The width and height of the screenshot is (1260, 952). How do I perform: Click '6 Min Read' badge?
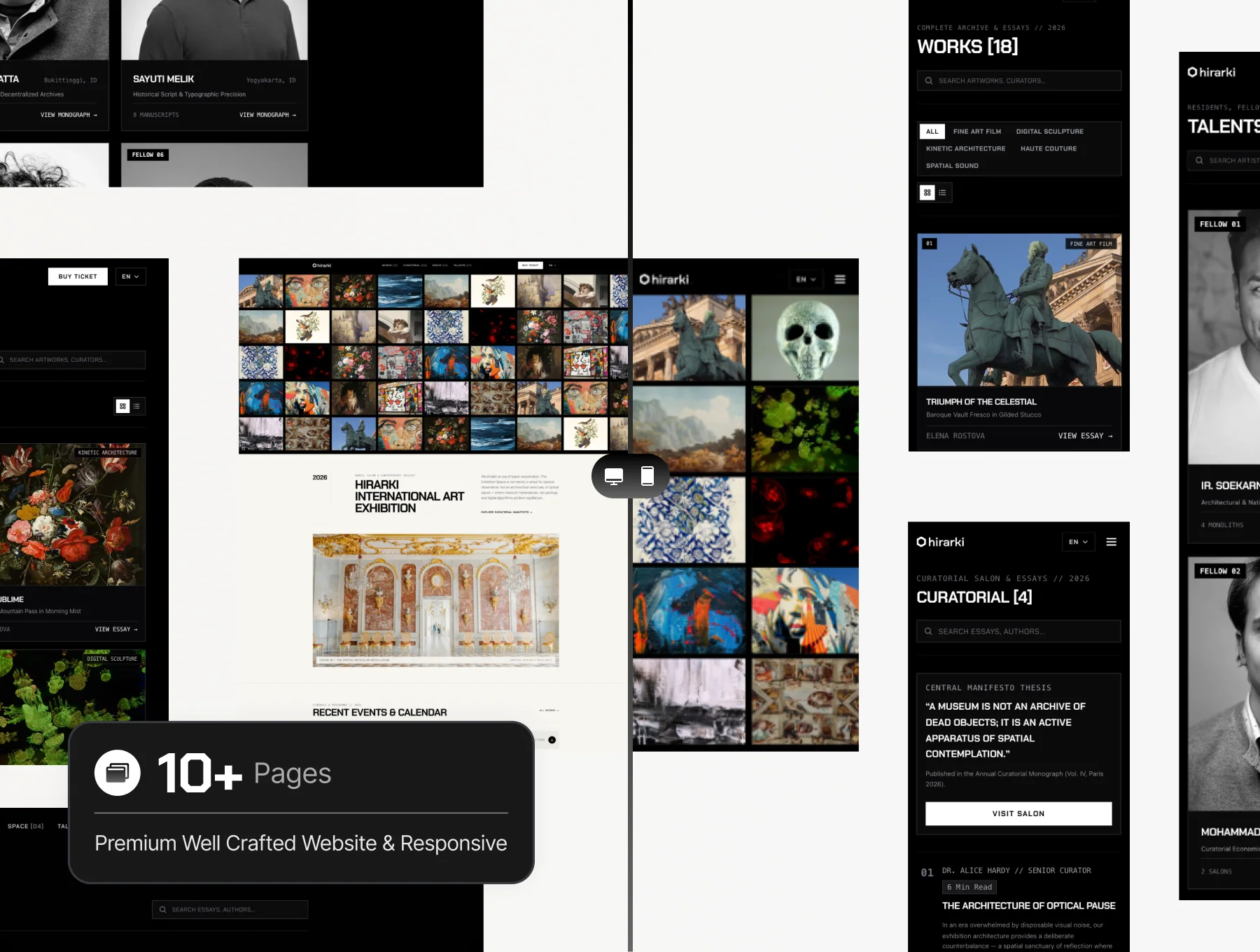(969, 887)
